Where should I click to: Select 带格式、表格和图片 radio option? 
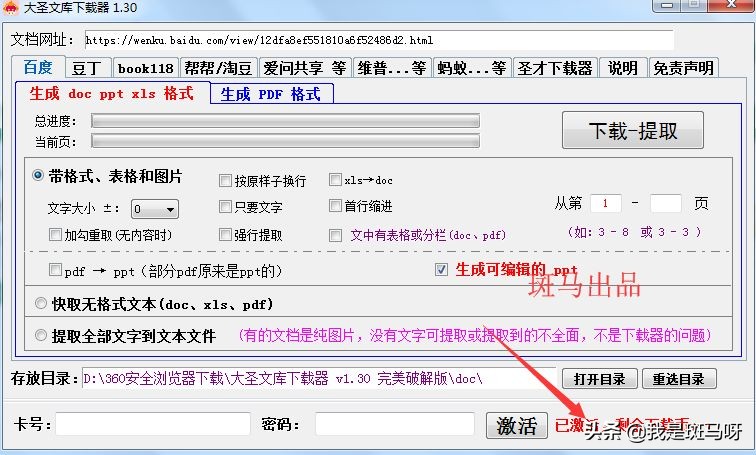pos(38,175)
